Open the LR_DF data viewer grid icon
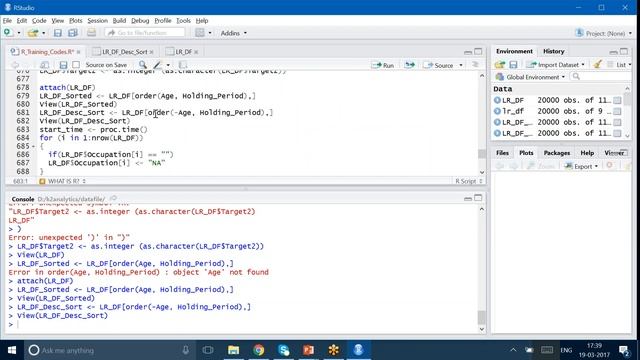Screen dimensions: 640x360 pyautogui.click(x=617, y=100)
